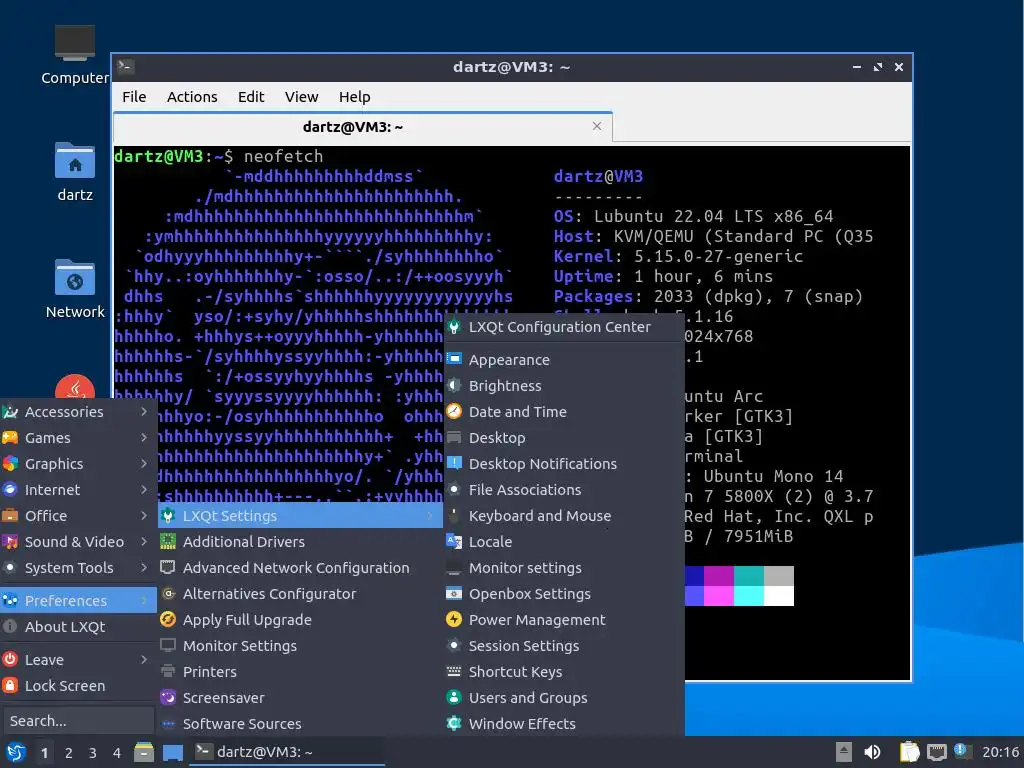Switch to workspace 2
1024x768 pixels.
coord(69,753)
